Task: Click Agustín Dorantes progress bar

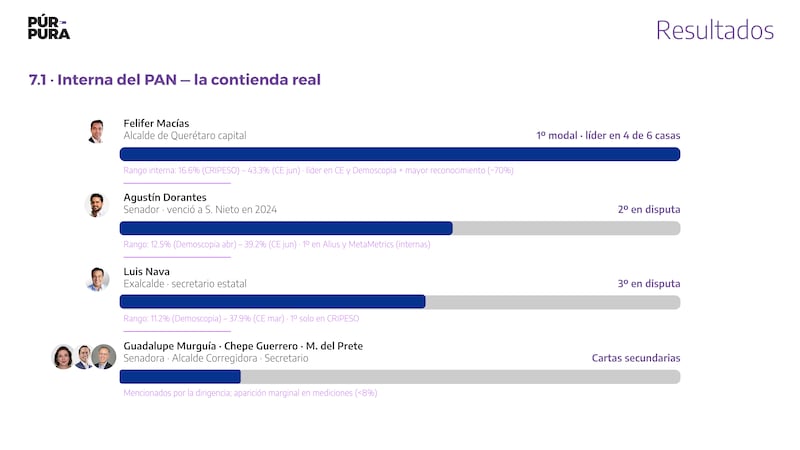Action: [400, 228]
